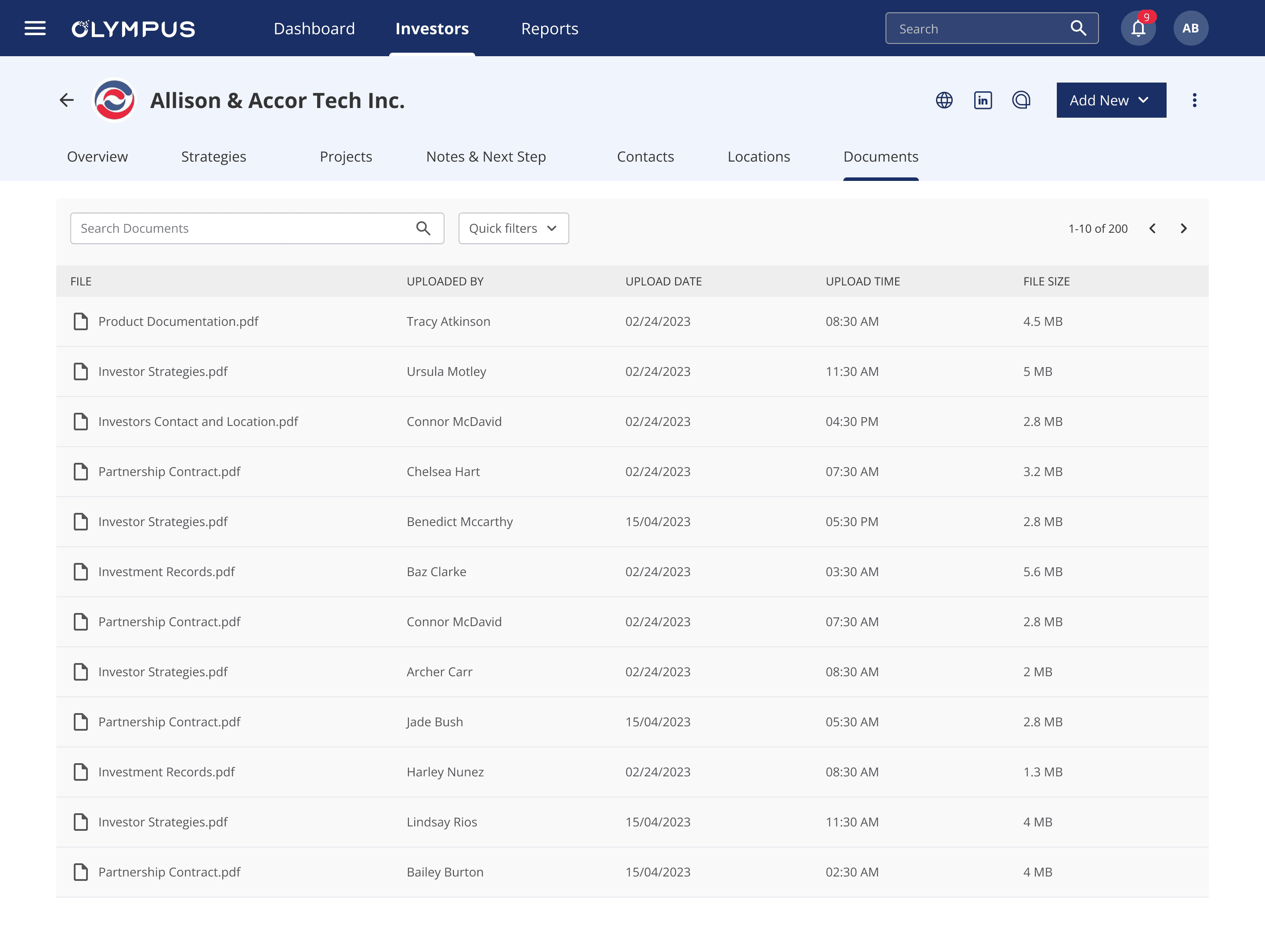
Task: Open Investors Contact and Location.pdf
Action: point(198,422)
